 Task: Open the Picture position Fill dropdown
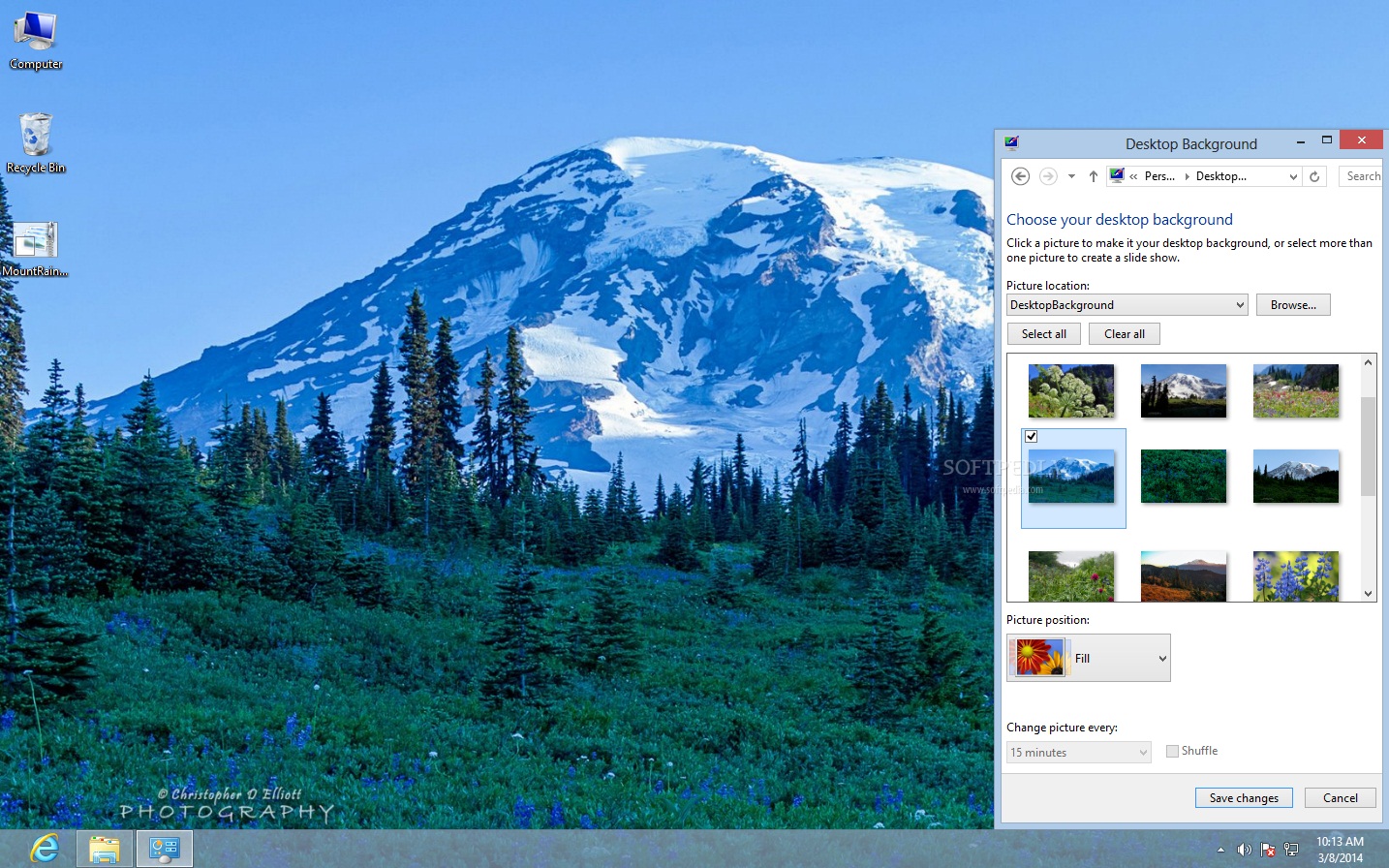tap(1089, 658)
